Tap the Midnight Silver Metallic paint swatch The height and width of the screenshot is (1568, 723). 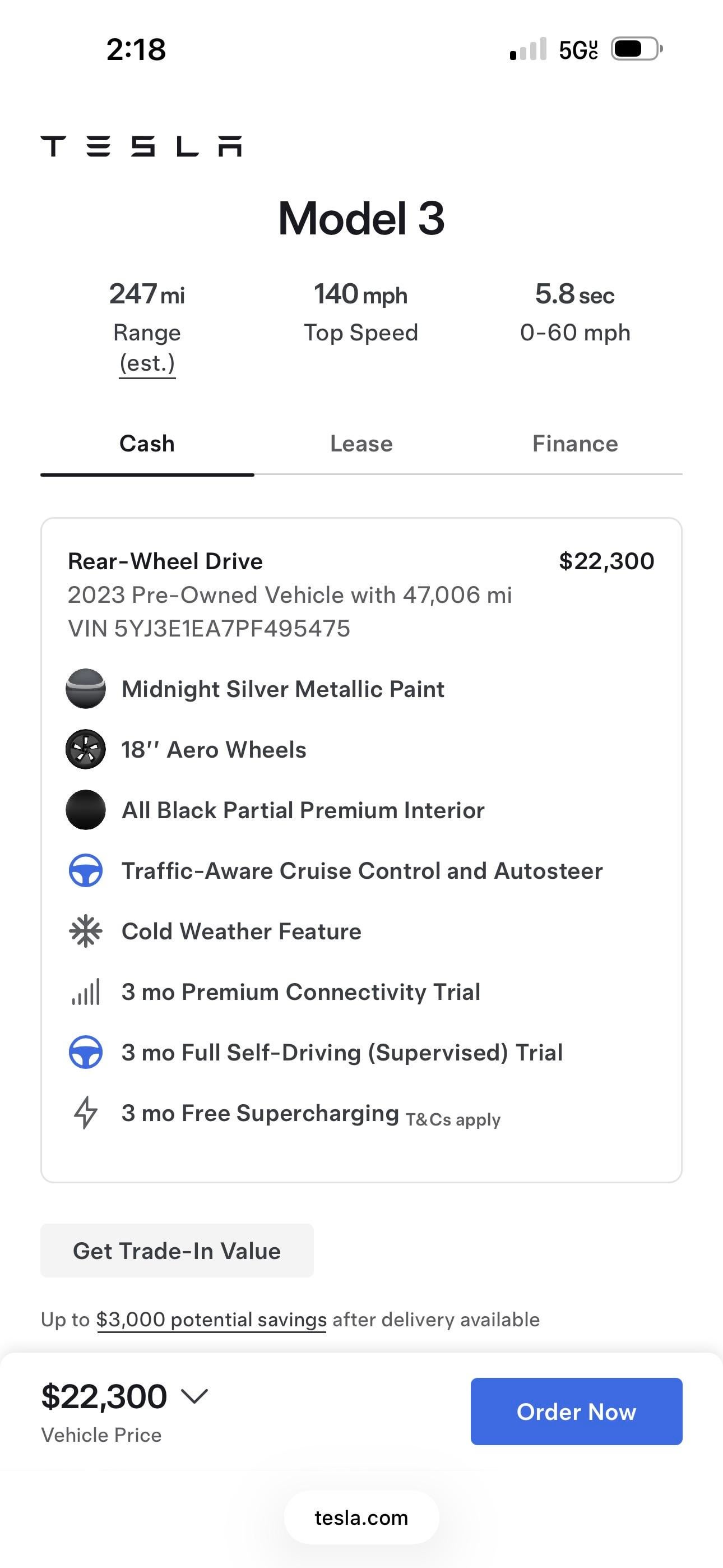click(85, 689)
